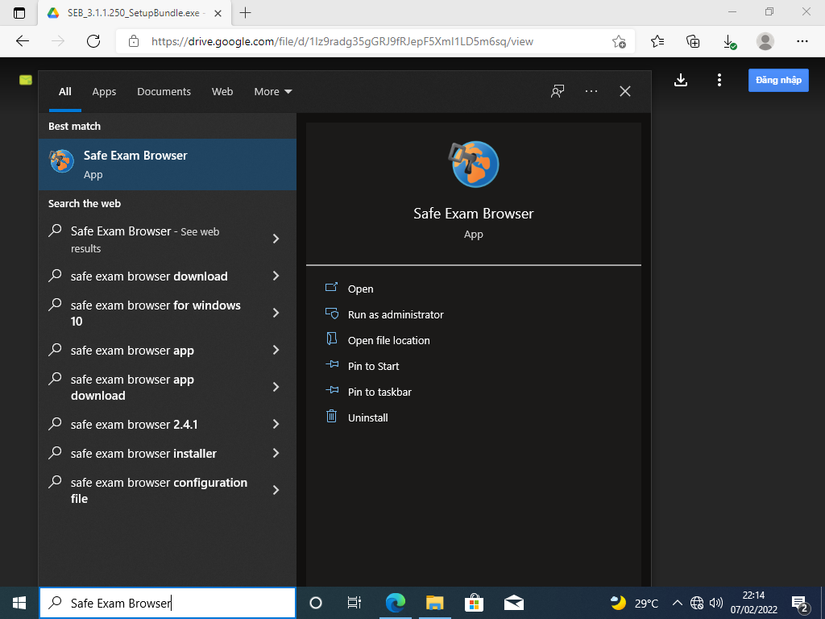Expand arrow for 'safe exam browser app' suggestion
This screenshot has height=619, width=825.
coord(276,350)
